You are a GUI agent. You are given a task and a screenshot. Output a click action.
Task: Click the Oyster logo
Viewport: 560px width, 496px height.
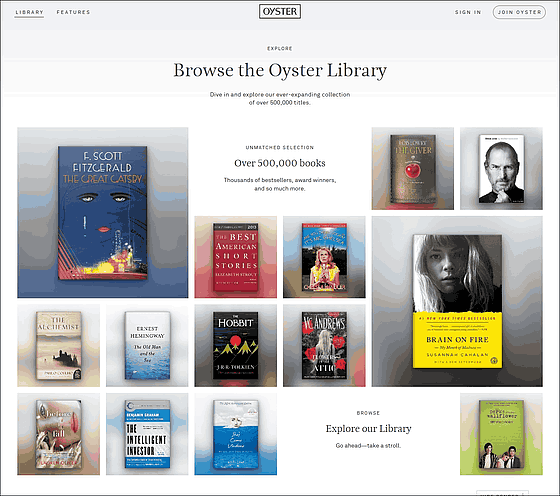(x=280, y=11)
